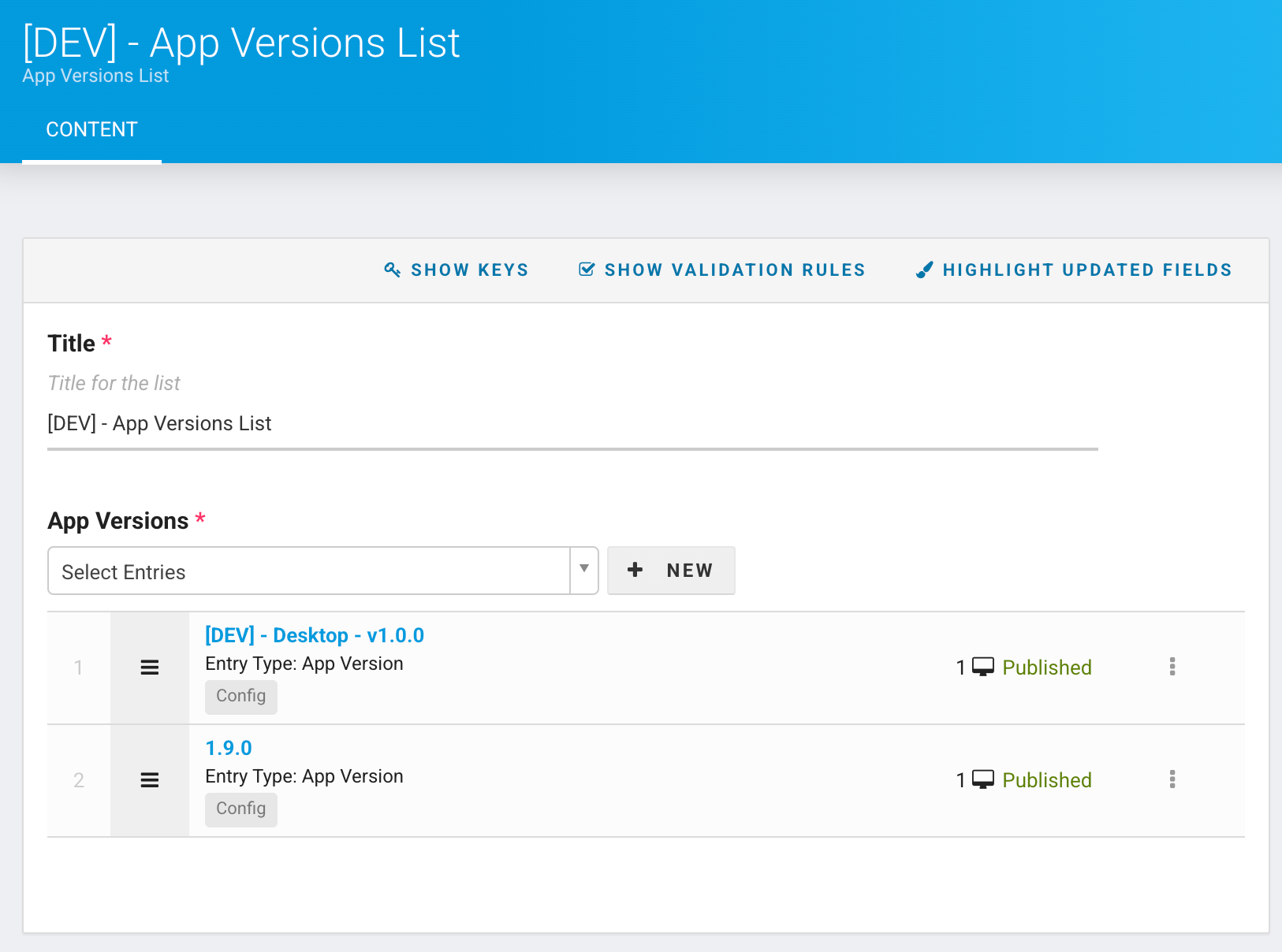
Task: Click the monitor icon on the 1.9.0 row
Action: (982, 779)
